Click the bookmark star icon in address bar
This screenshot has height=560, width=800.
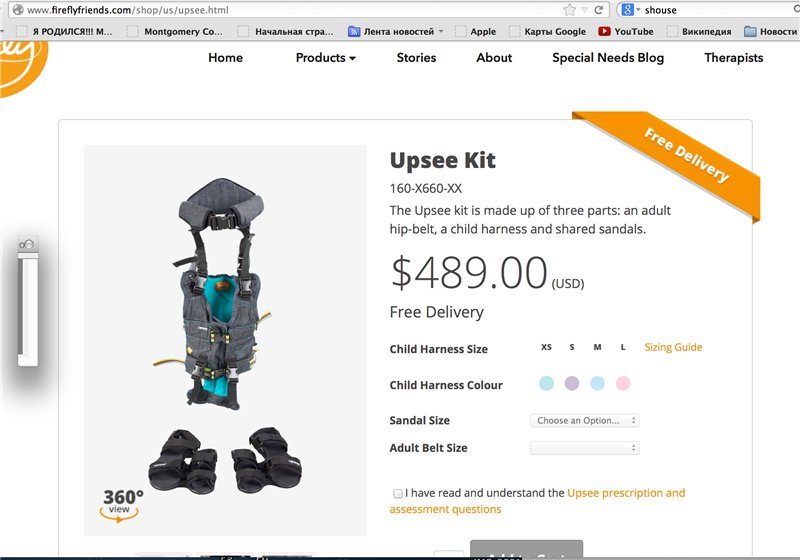tap(569, 10)
